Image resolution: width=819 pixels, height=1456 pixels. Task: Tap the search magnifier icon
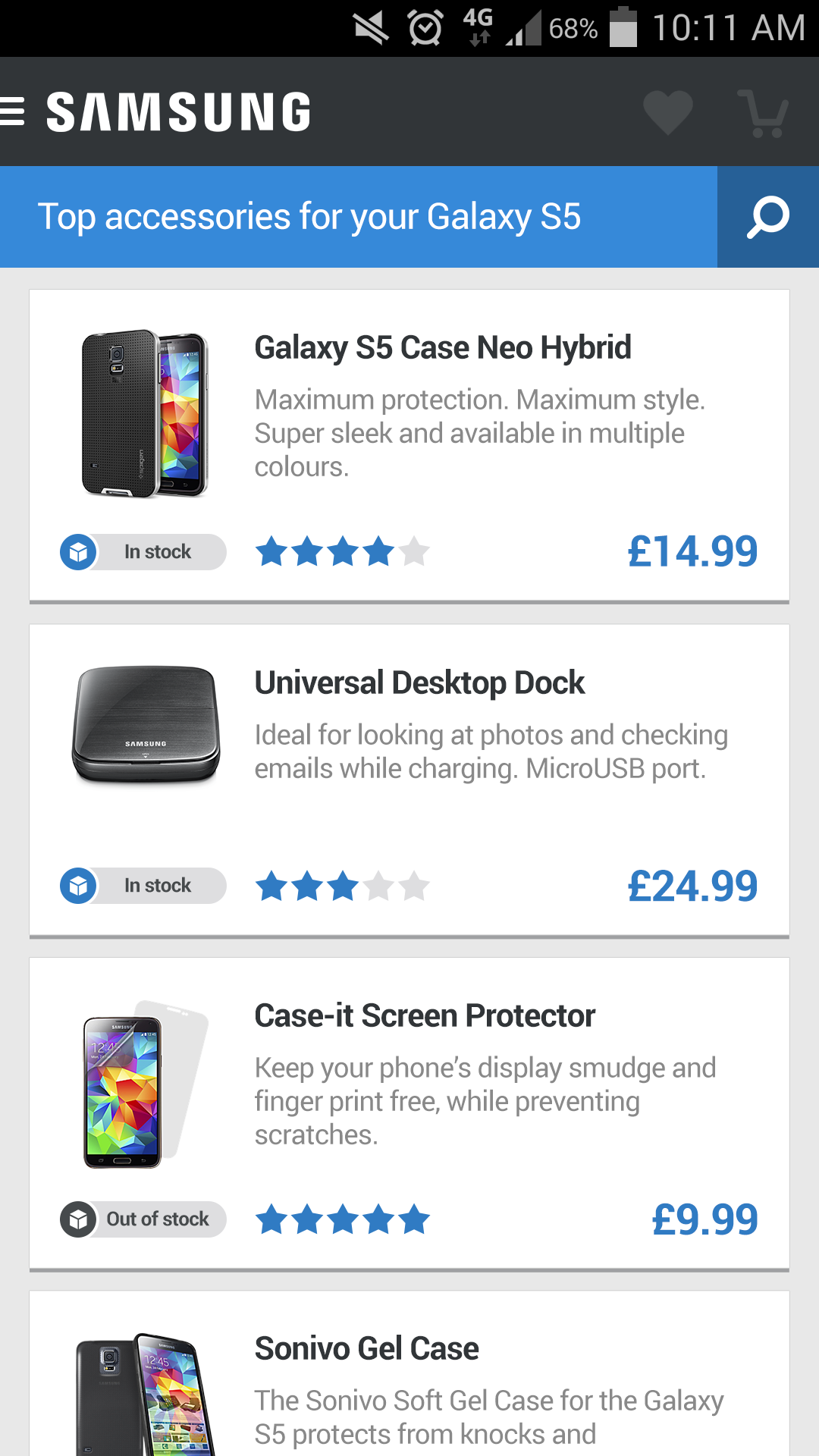(767, 217)
